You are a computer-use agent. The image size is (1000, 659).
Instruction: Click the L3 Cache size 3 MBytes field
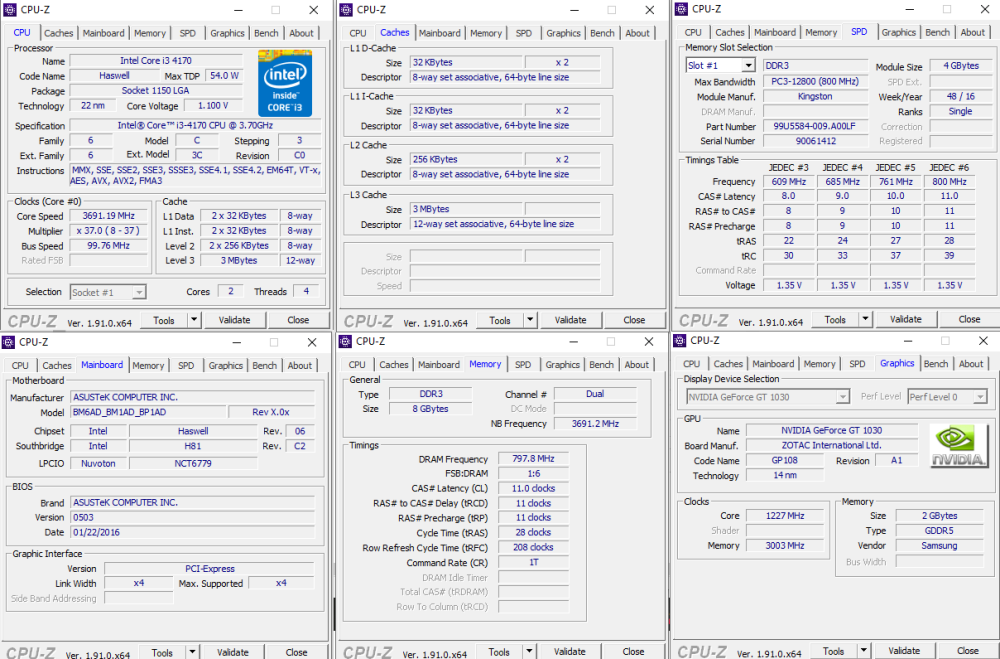466,209
